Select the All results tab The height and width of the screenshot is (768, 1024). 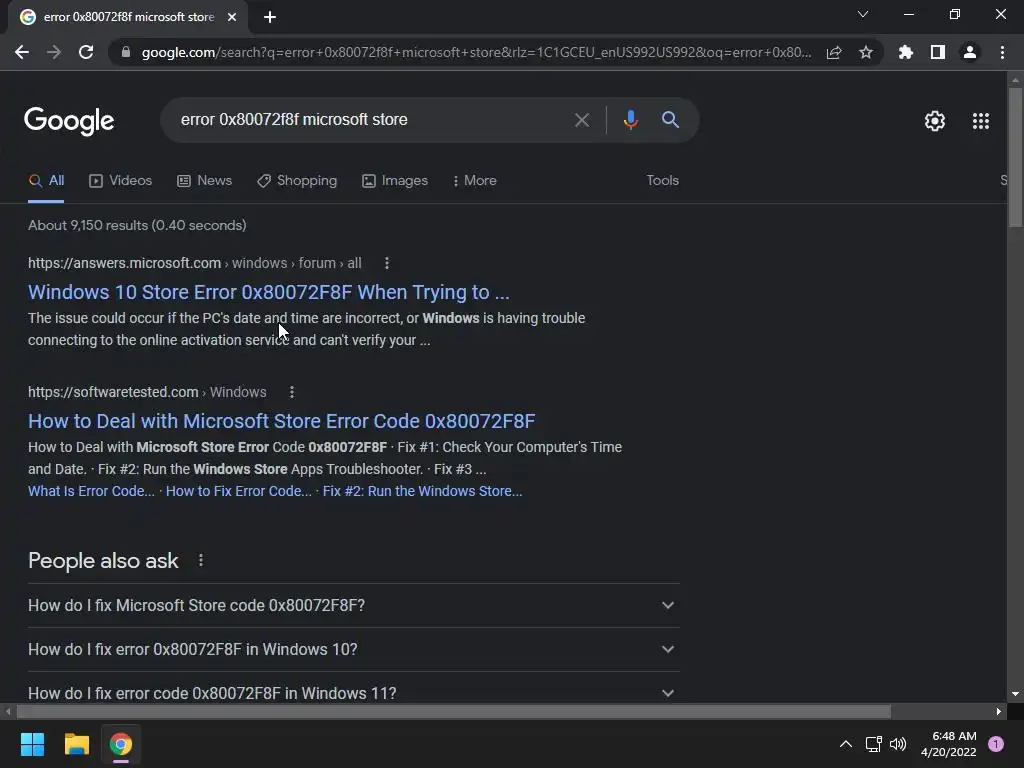46,181
